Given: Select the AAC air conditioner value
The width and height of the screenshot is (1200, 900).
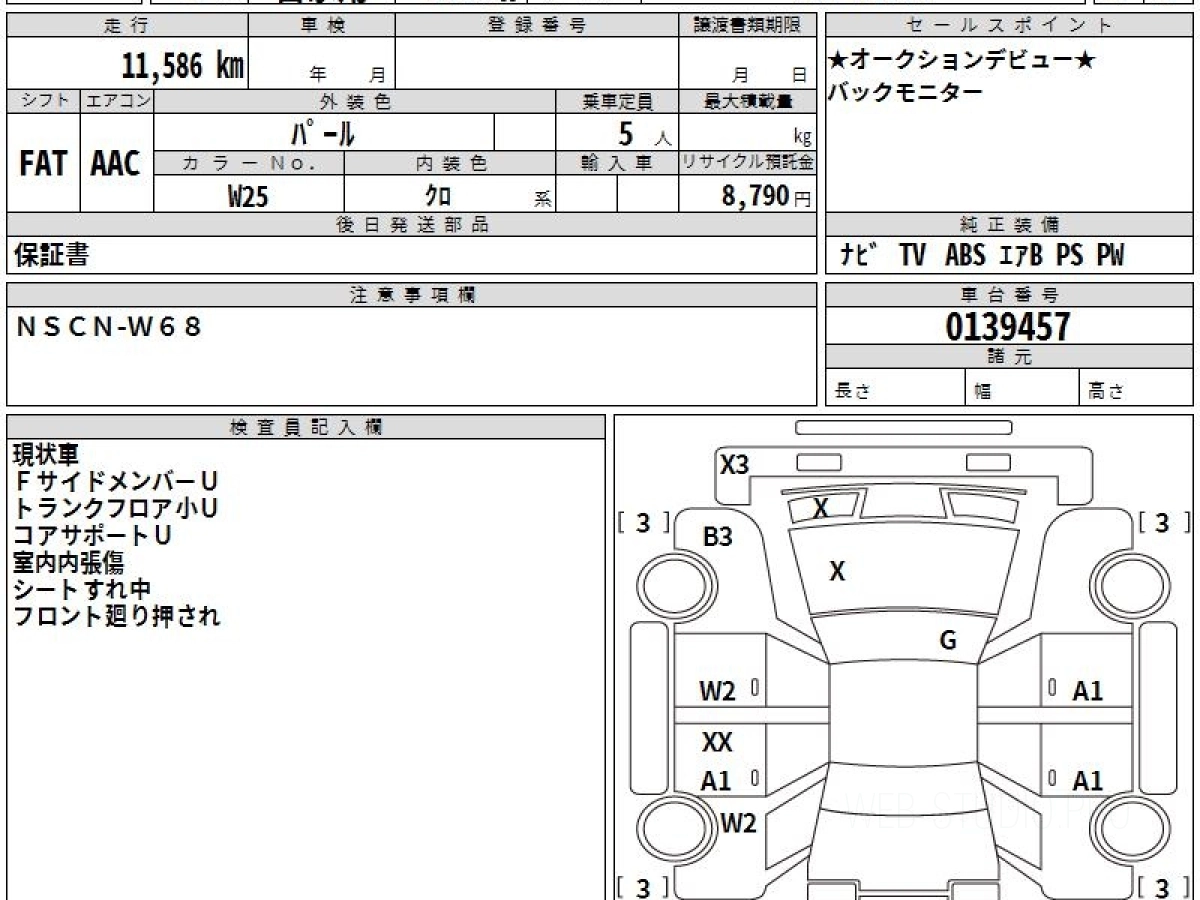Looking at the screenshot, I should click(x=116, y=164).
